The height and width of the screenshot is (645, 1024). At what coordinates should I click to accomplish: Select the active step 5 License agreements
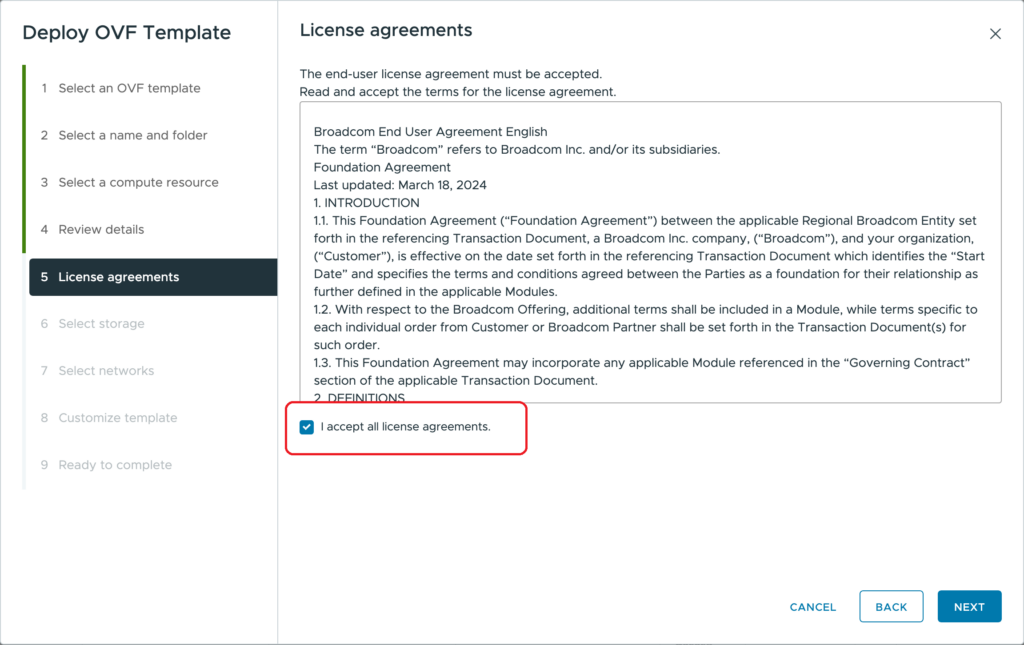(119, 277)
